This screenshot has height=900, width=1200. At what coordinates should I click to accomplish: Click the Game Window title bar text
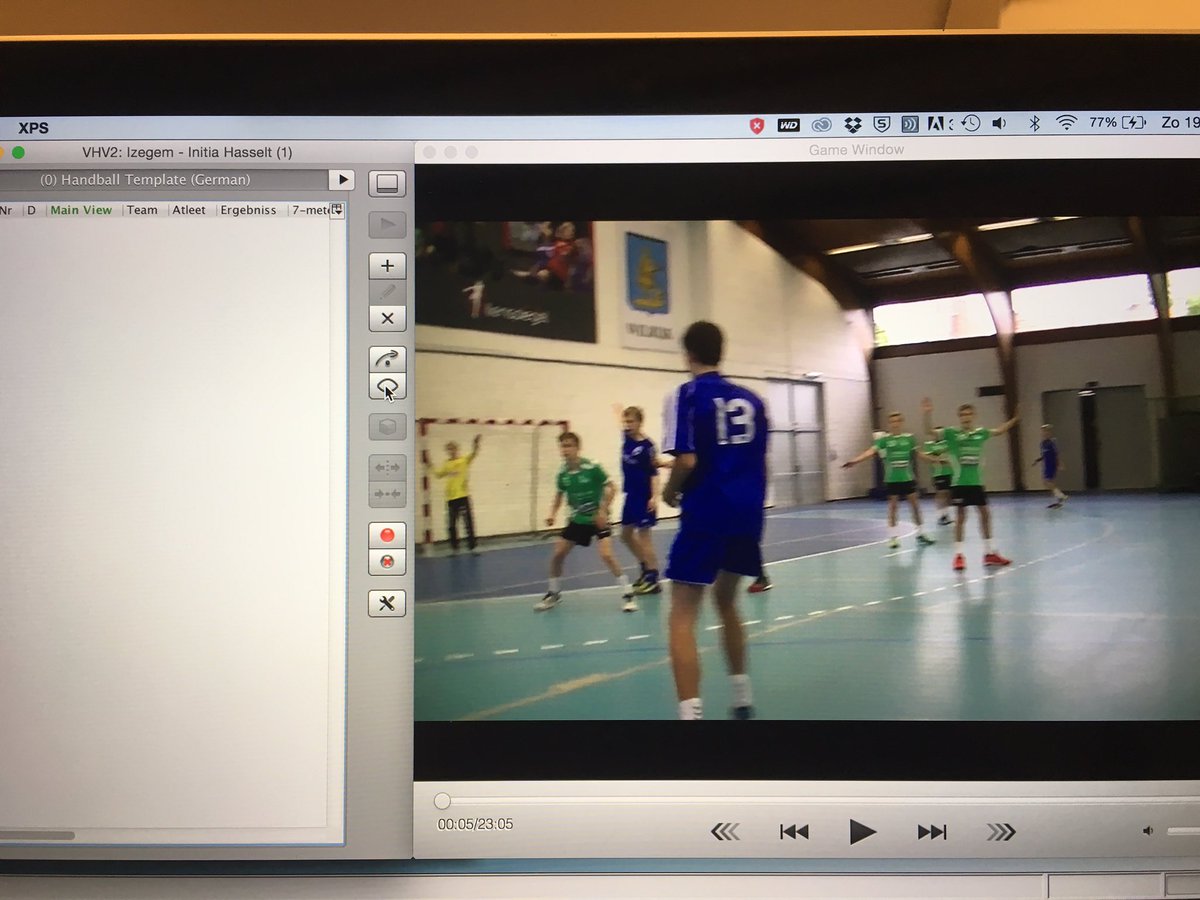coord(856,150)
